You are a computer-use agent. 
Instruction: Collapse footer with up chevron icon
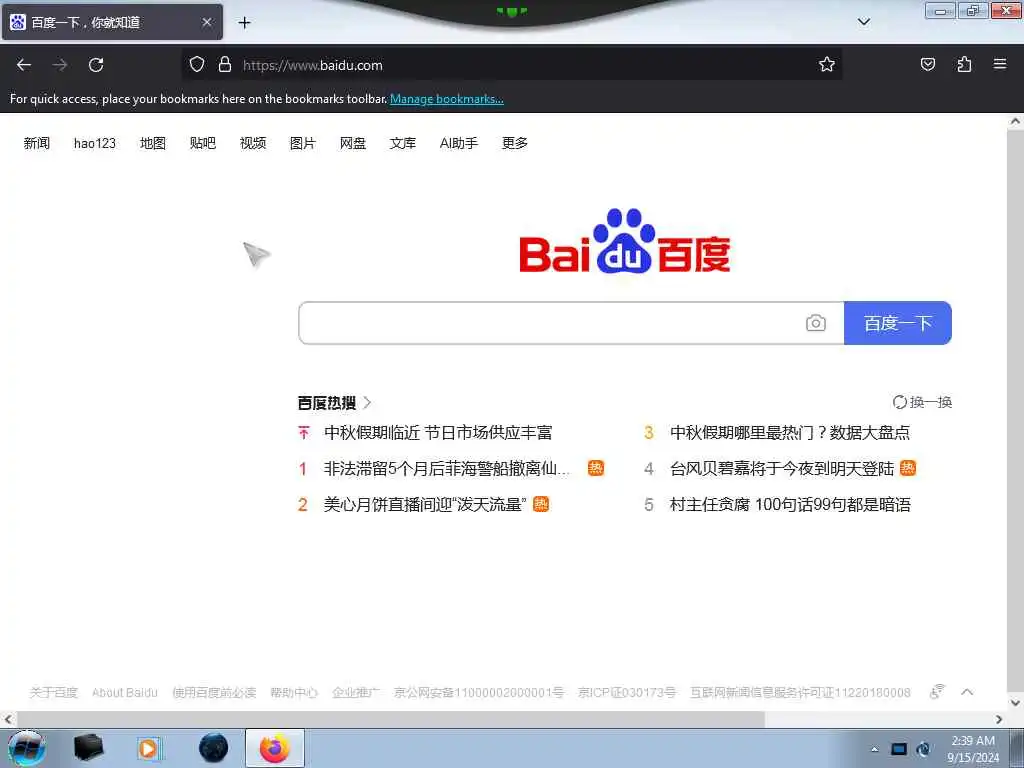coord(967,692)
